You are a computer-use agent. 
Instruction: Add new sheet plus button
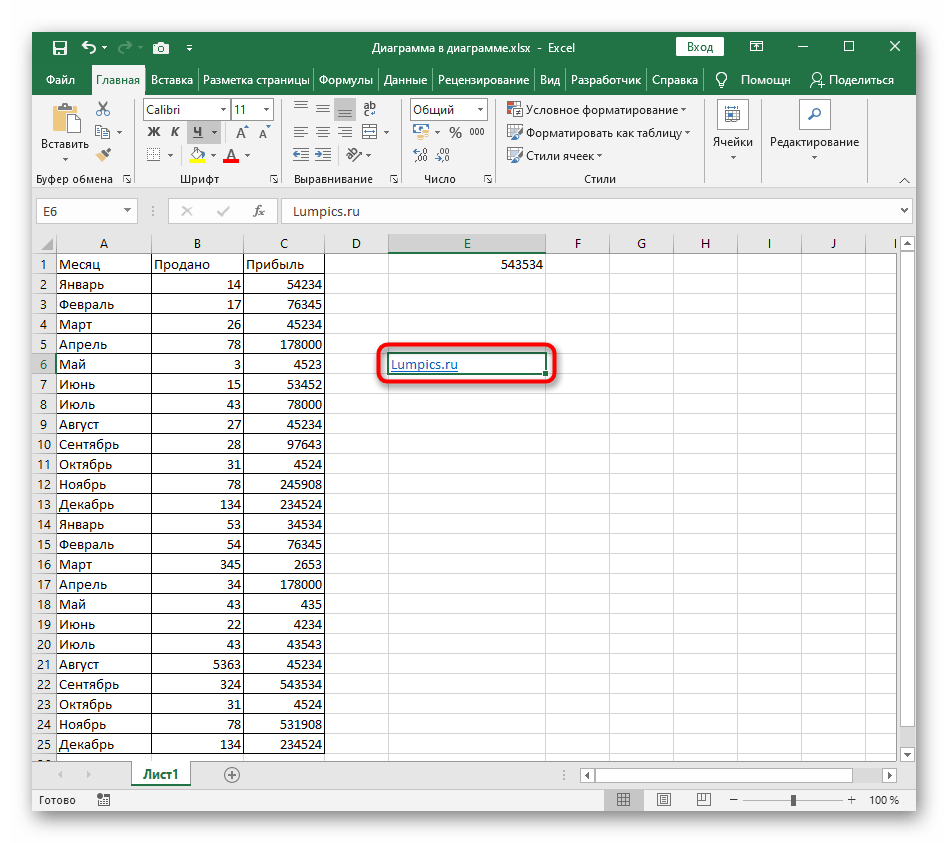pos(232,775)
